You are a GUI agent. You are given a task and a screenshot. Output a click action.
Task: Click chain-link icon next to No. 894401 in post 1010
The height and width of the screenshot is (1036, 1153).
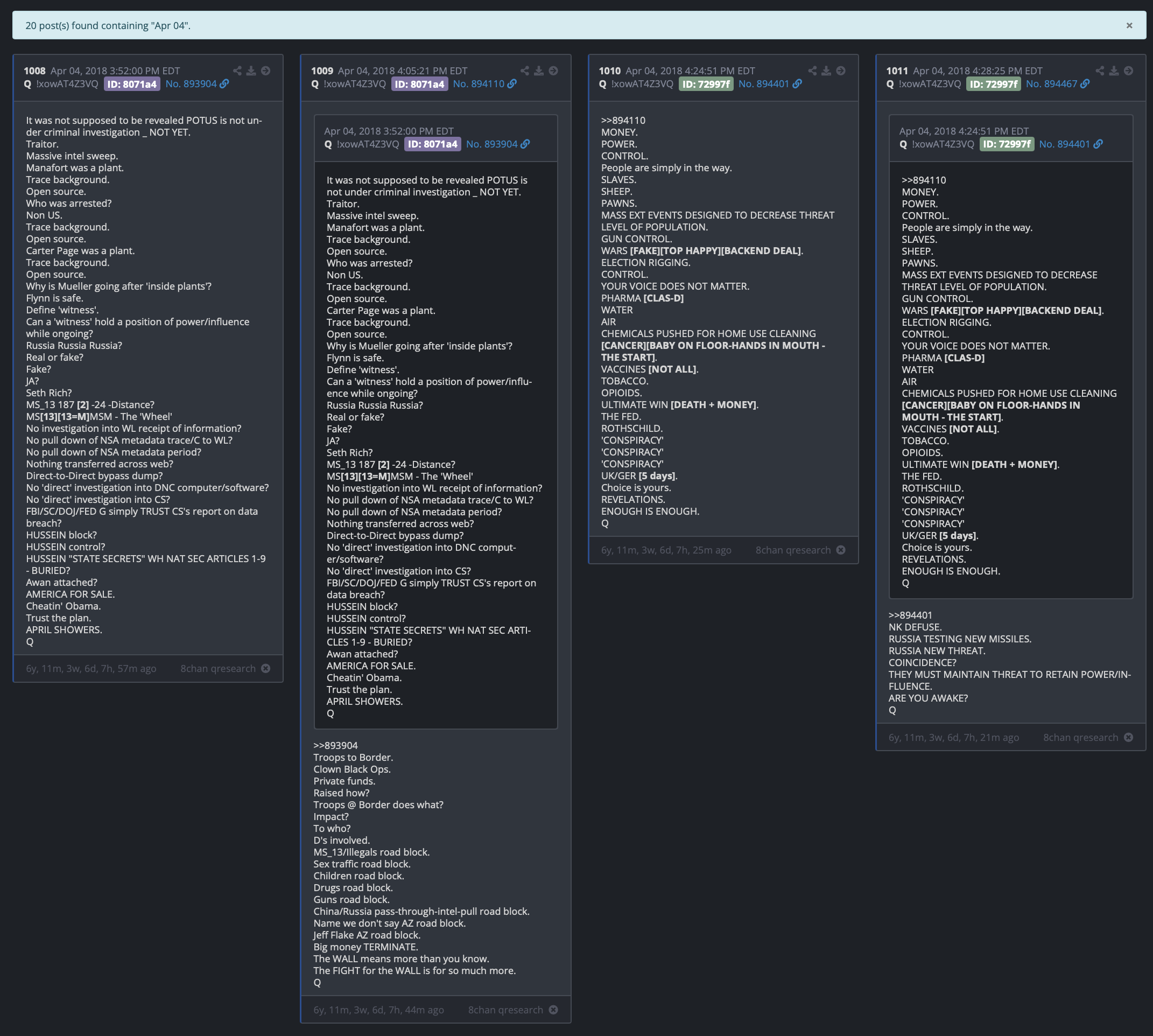point(797,83)
